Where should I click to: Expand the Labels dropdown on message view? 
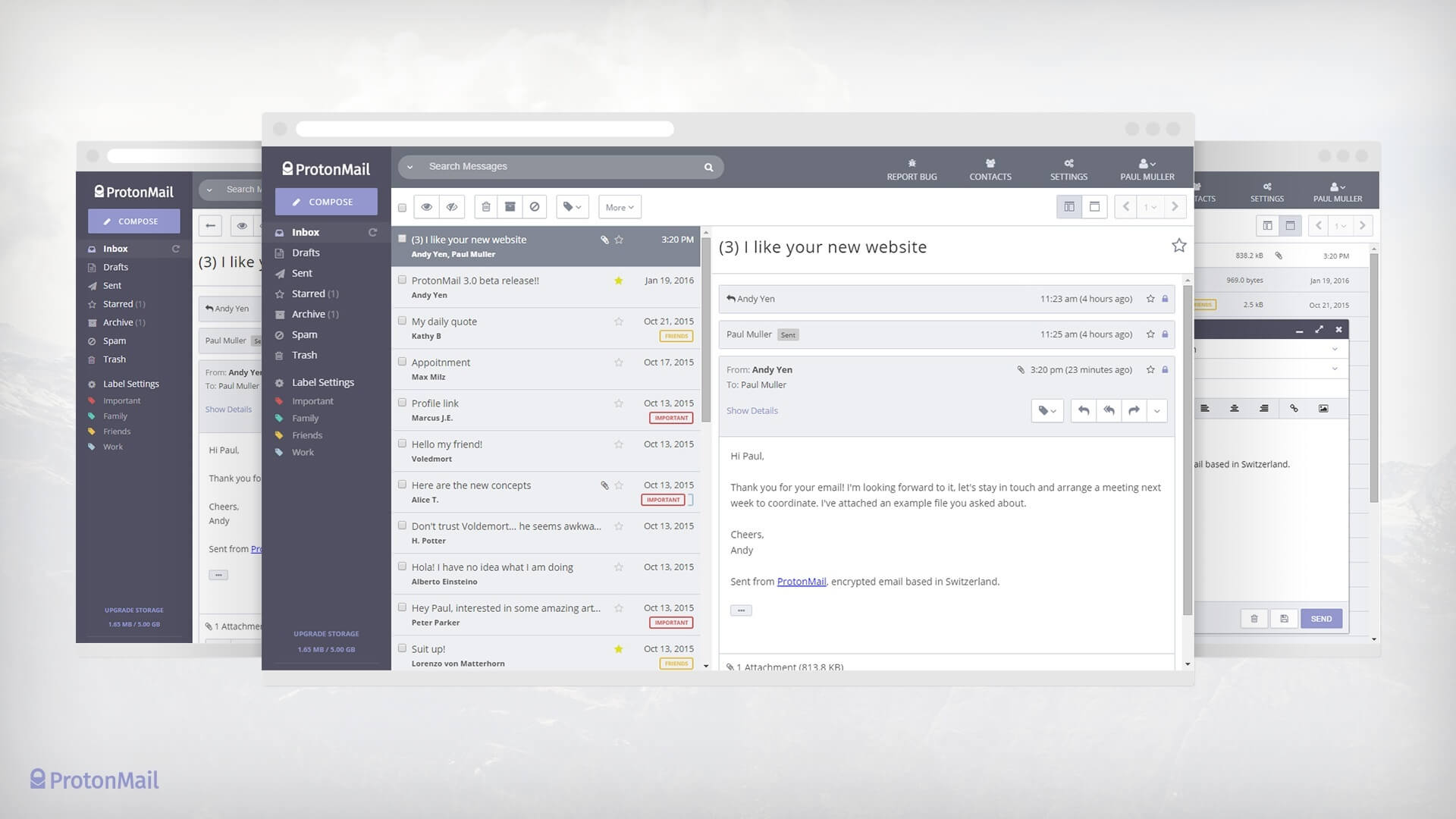1050,410
